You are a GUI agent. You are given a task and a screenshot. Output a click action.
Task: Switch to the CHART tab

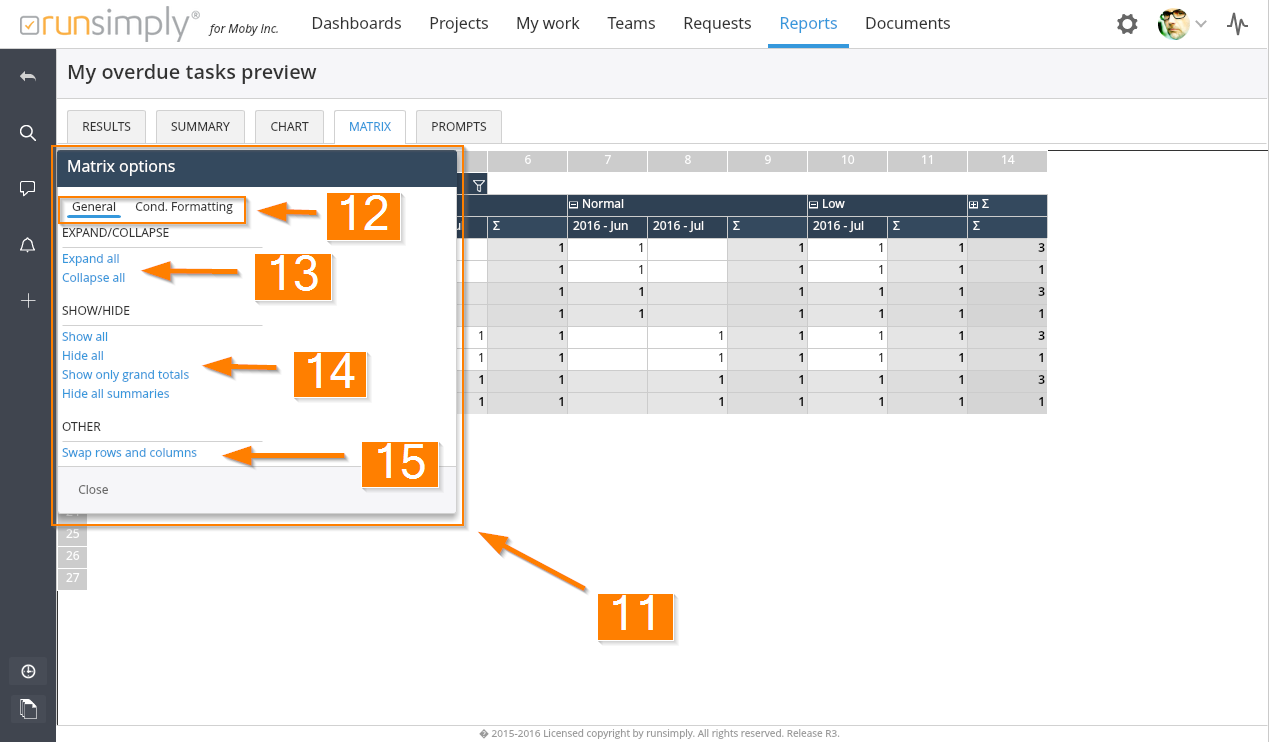289,127
